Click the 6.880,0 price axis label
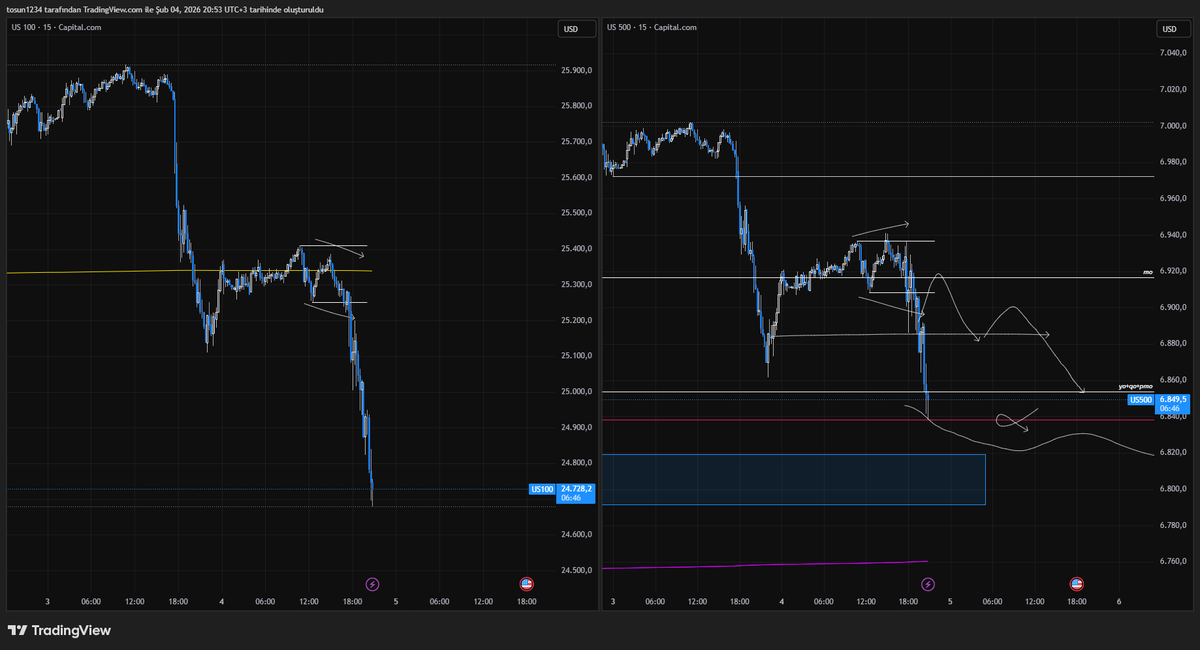Image resolution: width=1200 pixels, height=650 pixels. point(1174,344)
